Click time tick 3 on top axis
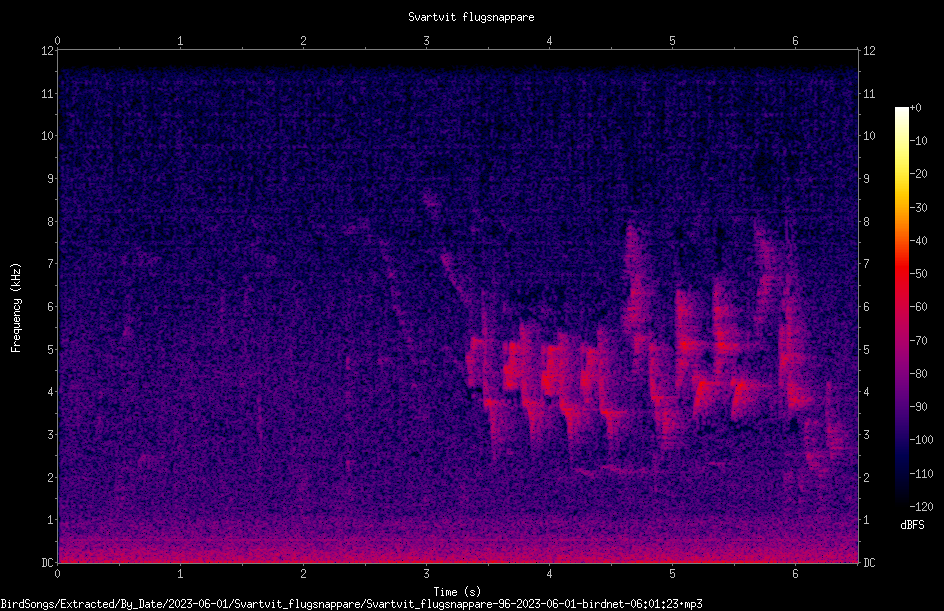 click(426, 41)
